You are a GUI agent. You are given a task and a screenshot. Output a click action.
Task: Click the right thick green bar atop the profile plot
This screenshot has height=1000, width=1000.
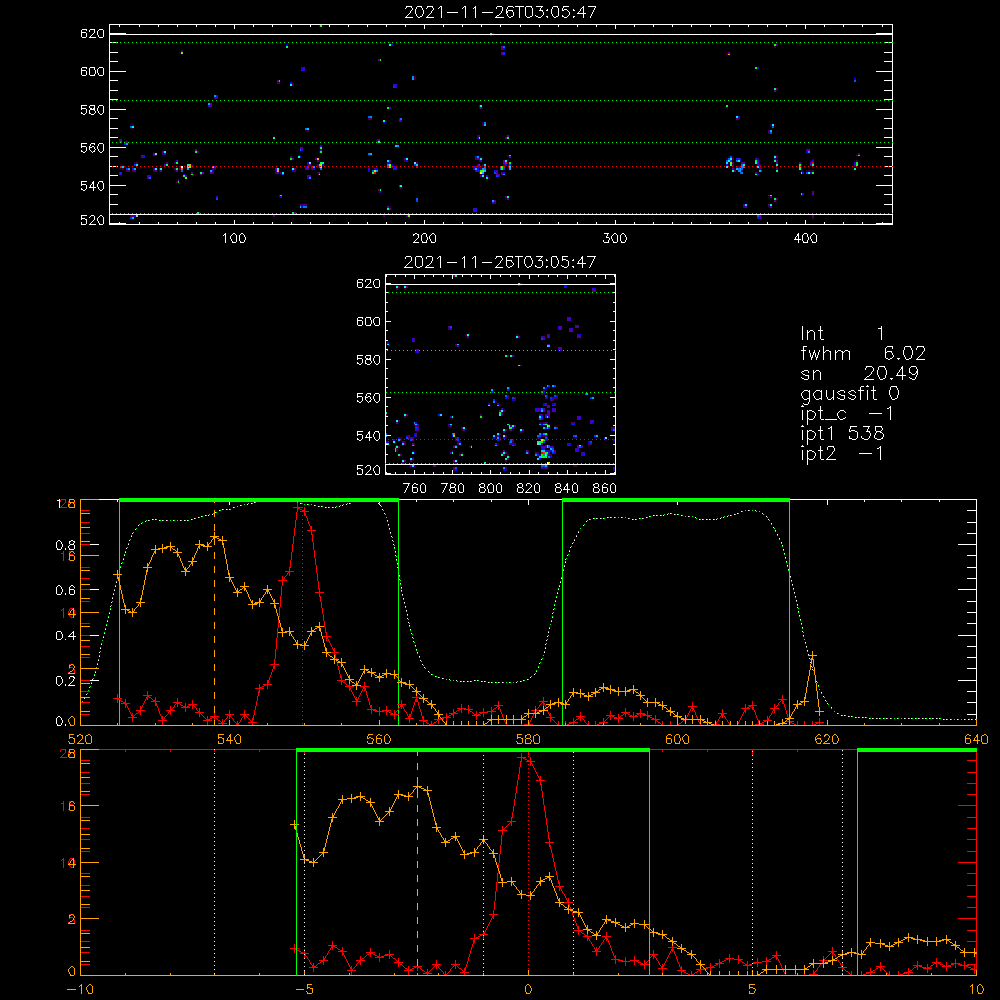coord(675,501)
